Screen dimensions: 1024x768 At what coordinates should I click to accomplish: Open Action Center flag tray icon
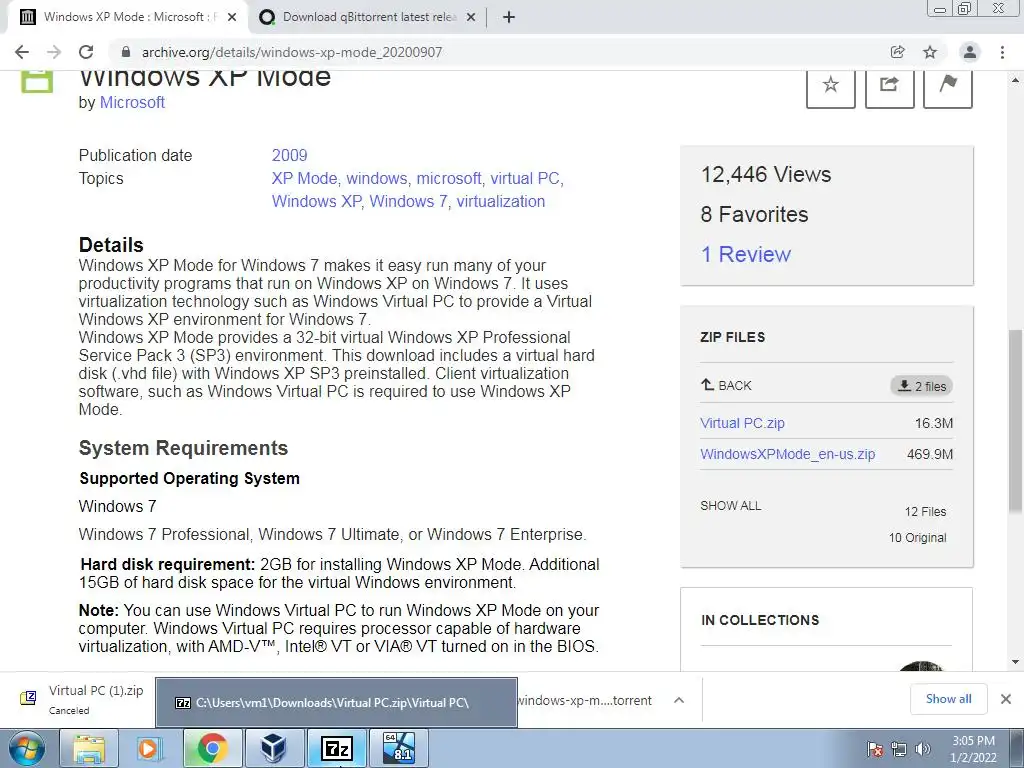(x=874, y=749)
